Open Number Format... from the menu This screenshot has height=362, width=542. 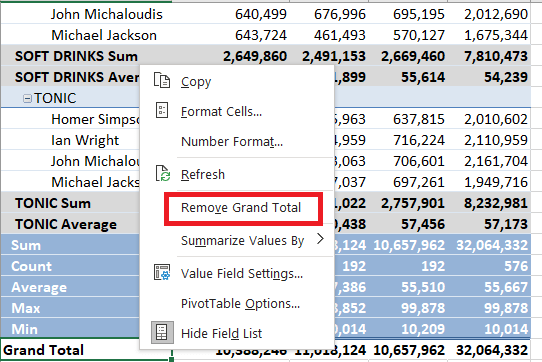(232, 141)
